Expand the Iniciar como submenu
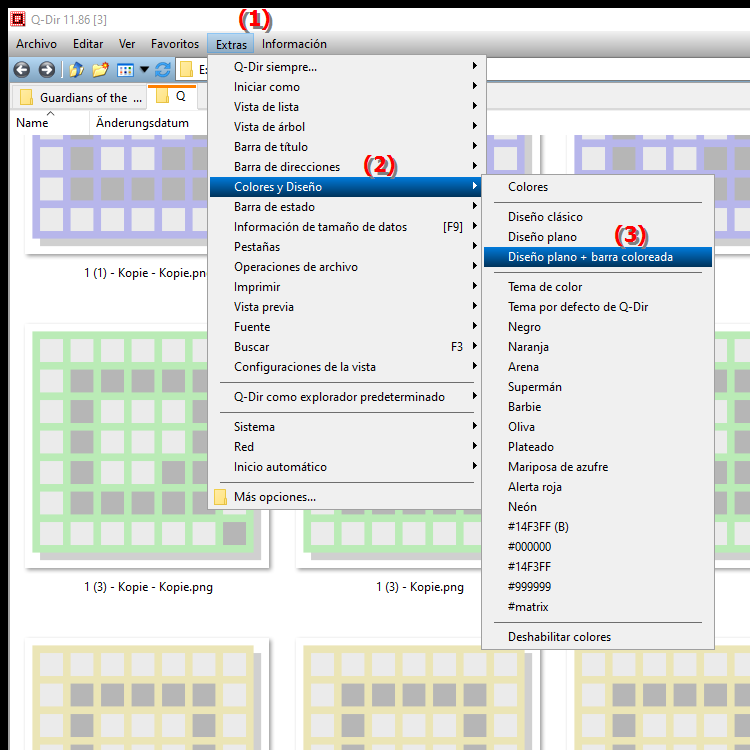This screenshot has height=750, width=750. (345, 87)
